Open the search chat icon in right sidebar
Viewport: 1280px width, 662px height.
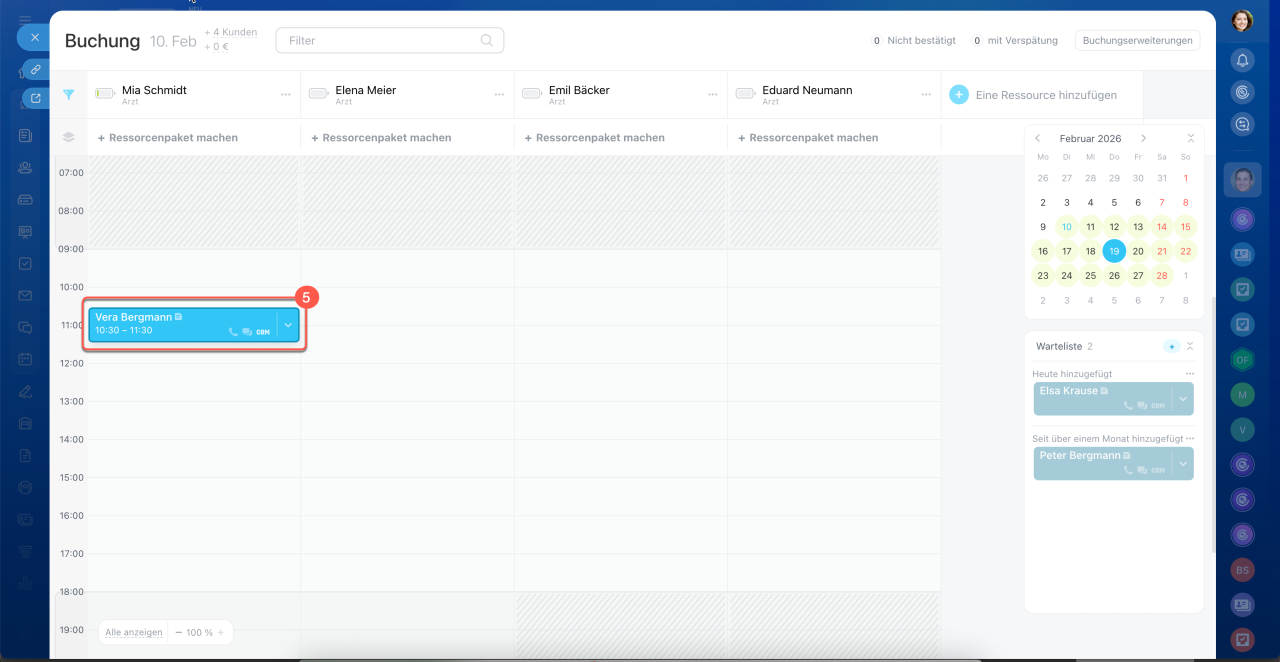coord(1242,124)
